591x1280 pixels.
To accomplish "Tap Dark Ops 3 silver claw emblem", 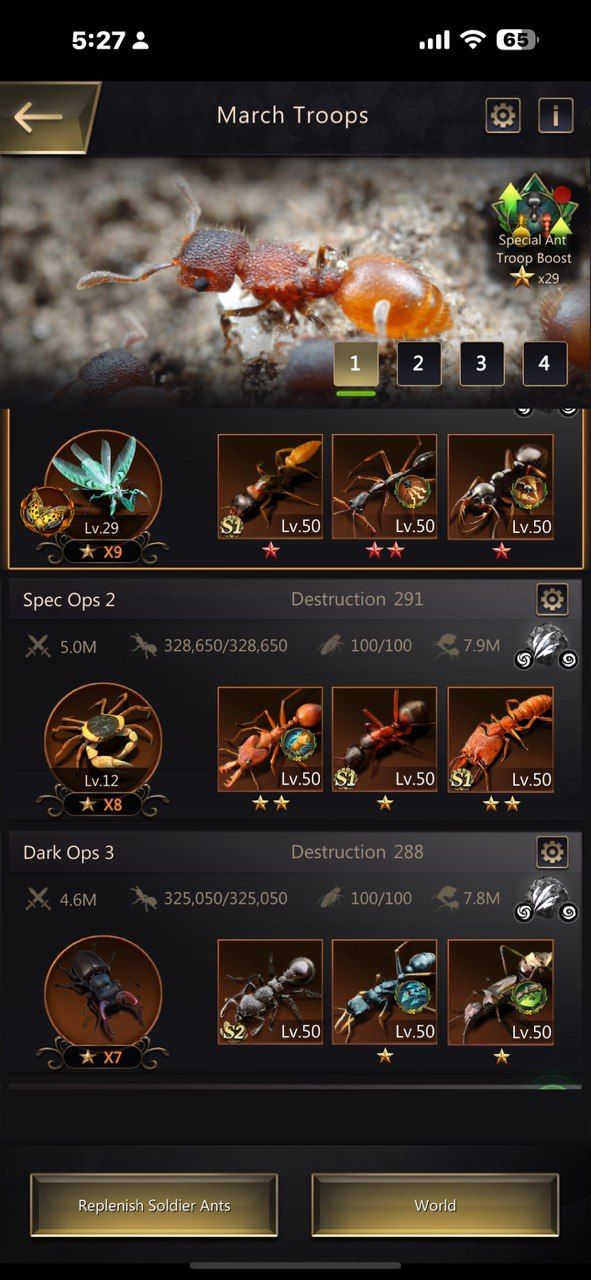I will 547,900.
